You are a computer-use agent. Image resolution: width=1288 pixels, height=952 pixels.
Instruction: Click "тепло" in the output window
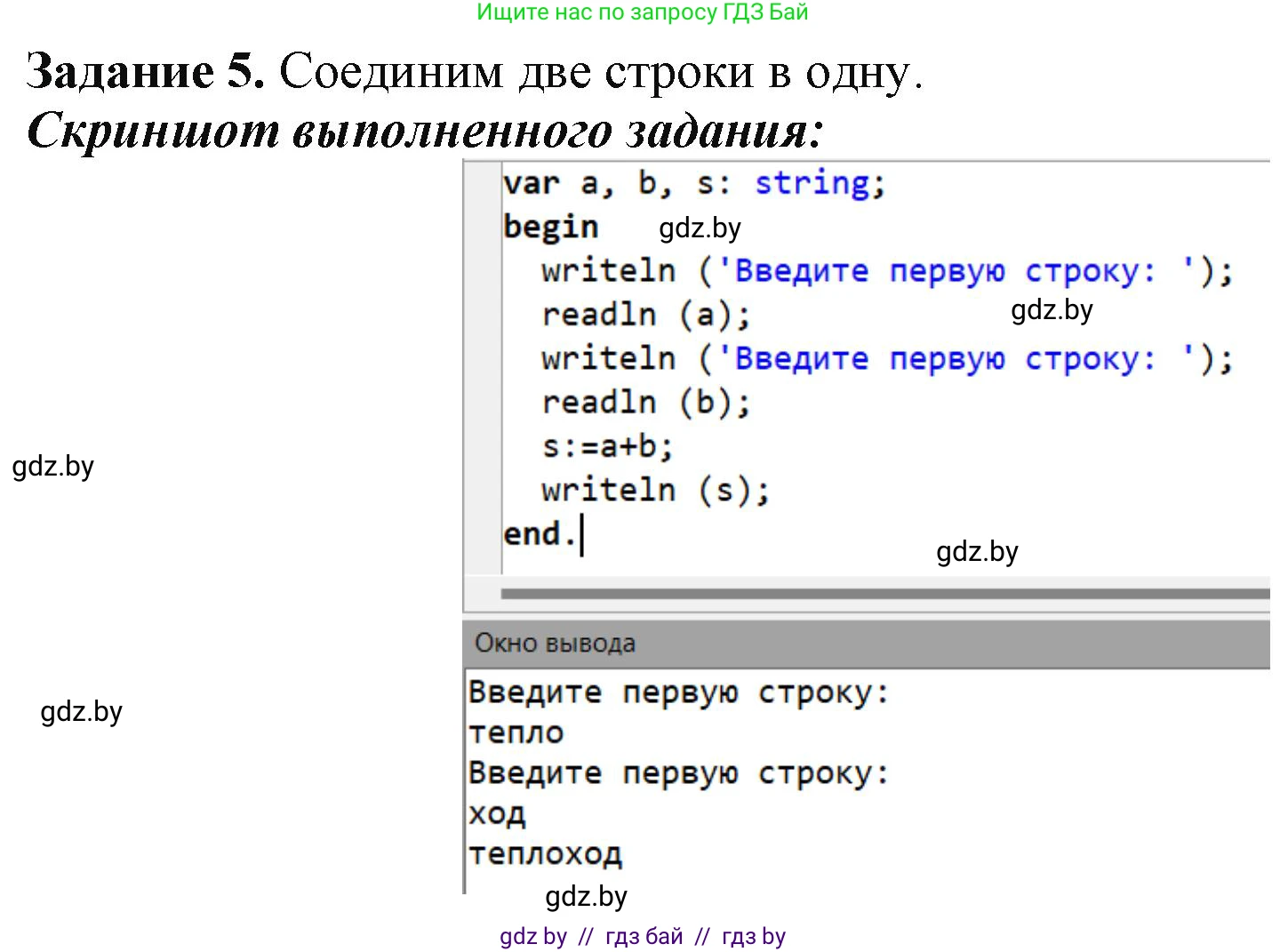[x=516, y=732]
